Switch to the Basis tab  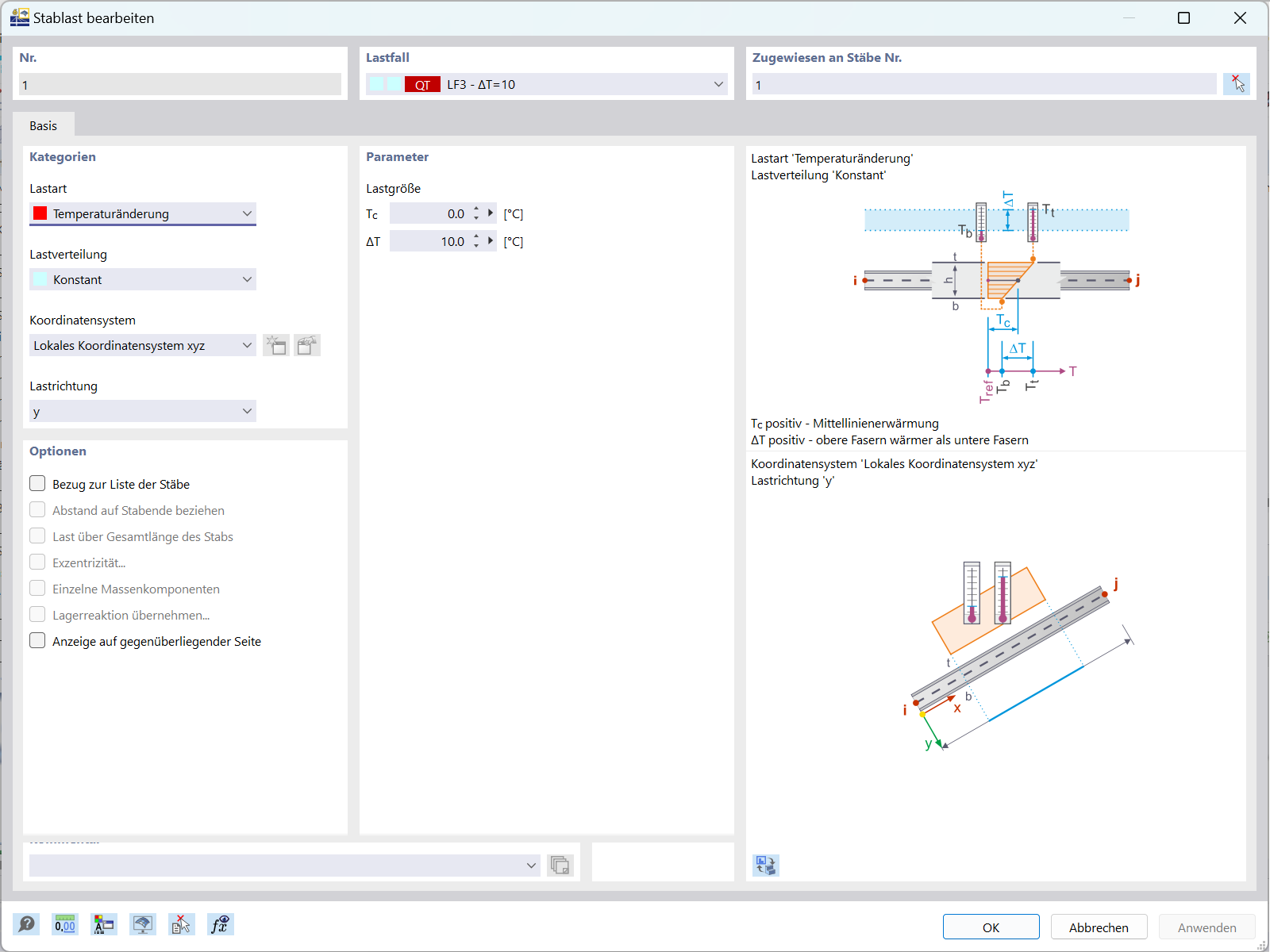(x=44, y=125)
